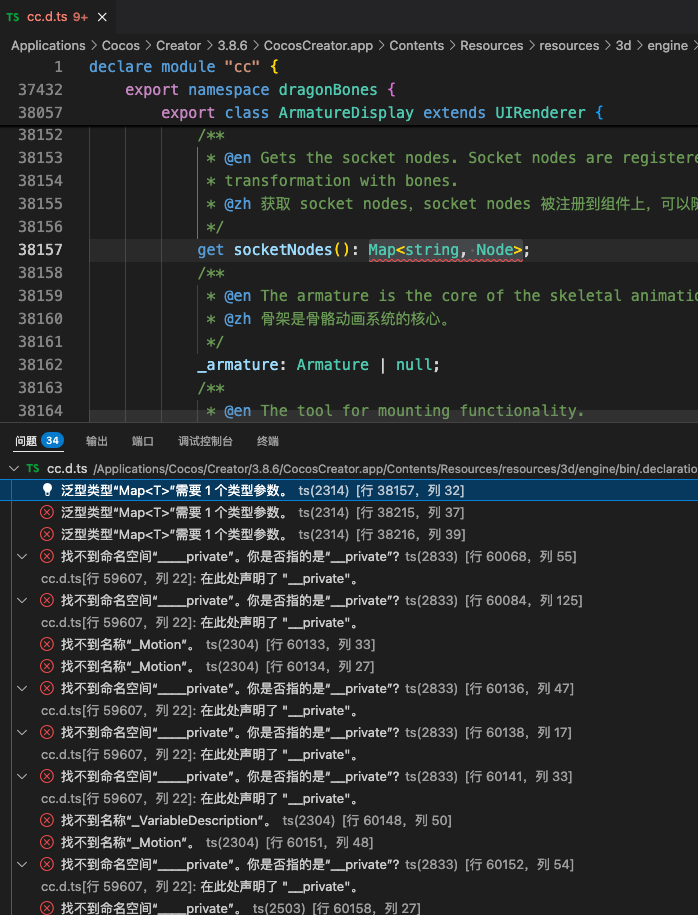The image size is (698, 915).
Task: Collapse the problem entry at line 60084
Action: [x=23, y=601]
